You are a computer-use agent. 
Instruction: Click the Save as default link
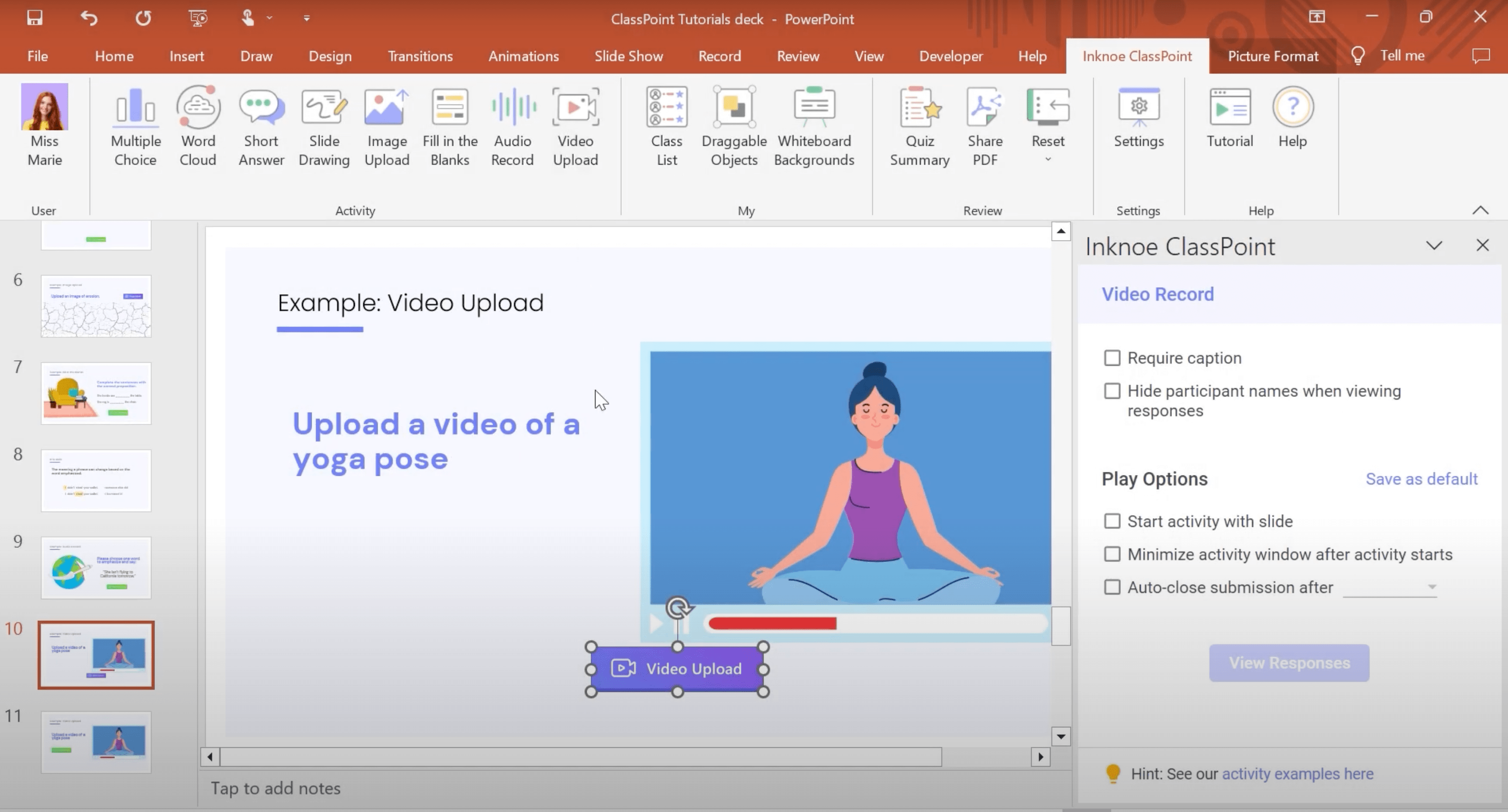tap(1422, 478)
